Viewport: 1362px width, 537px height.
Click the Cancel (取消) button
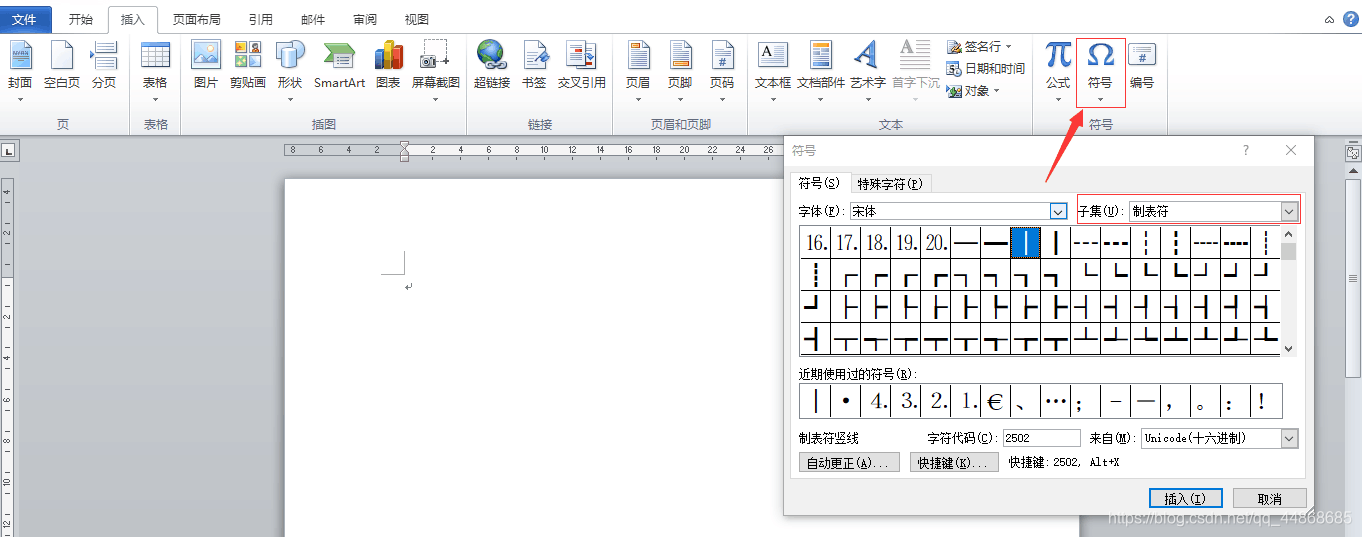tap(1270, 498)
